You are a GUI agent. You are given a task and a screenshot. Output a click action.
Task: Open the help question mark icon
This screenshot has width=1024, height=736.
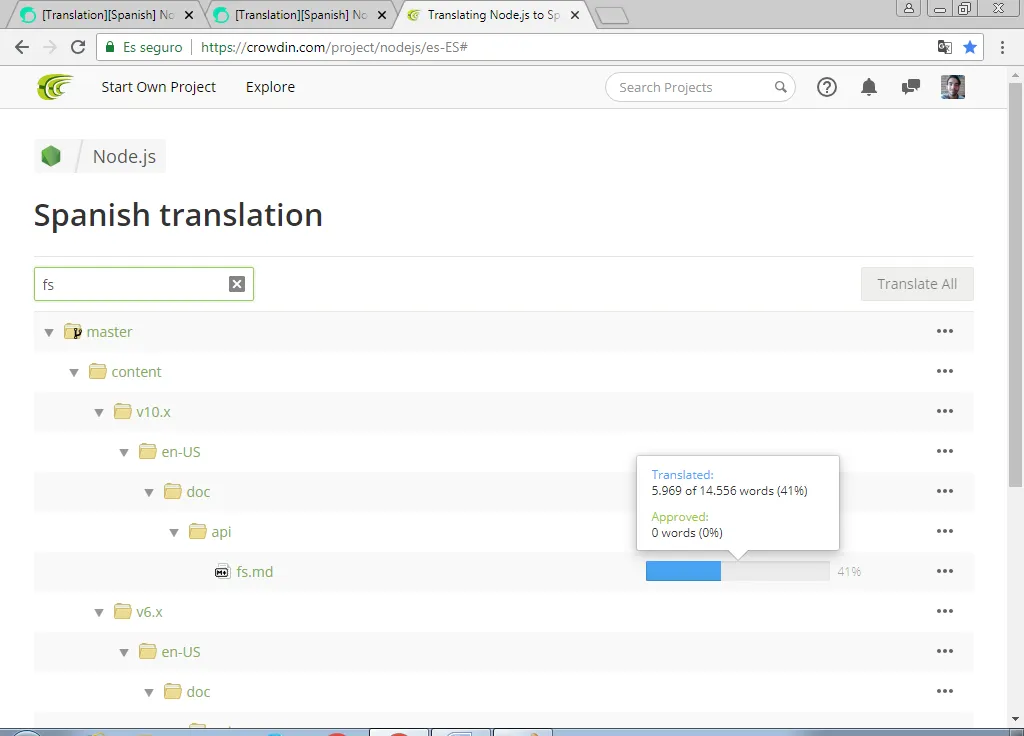(x=827, y=87)
